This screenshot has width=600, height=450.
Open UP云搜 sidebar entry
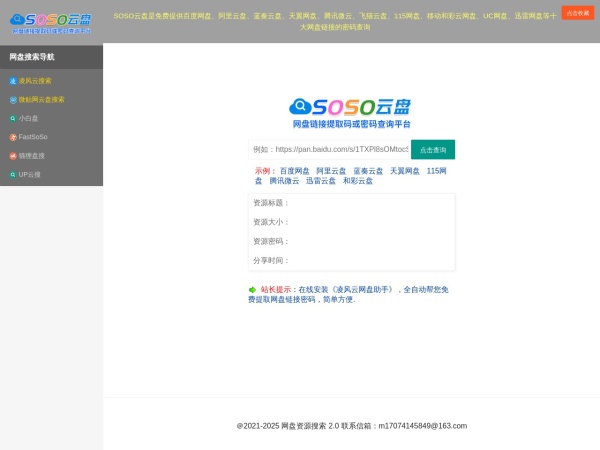(29, 174)
